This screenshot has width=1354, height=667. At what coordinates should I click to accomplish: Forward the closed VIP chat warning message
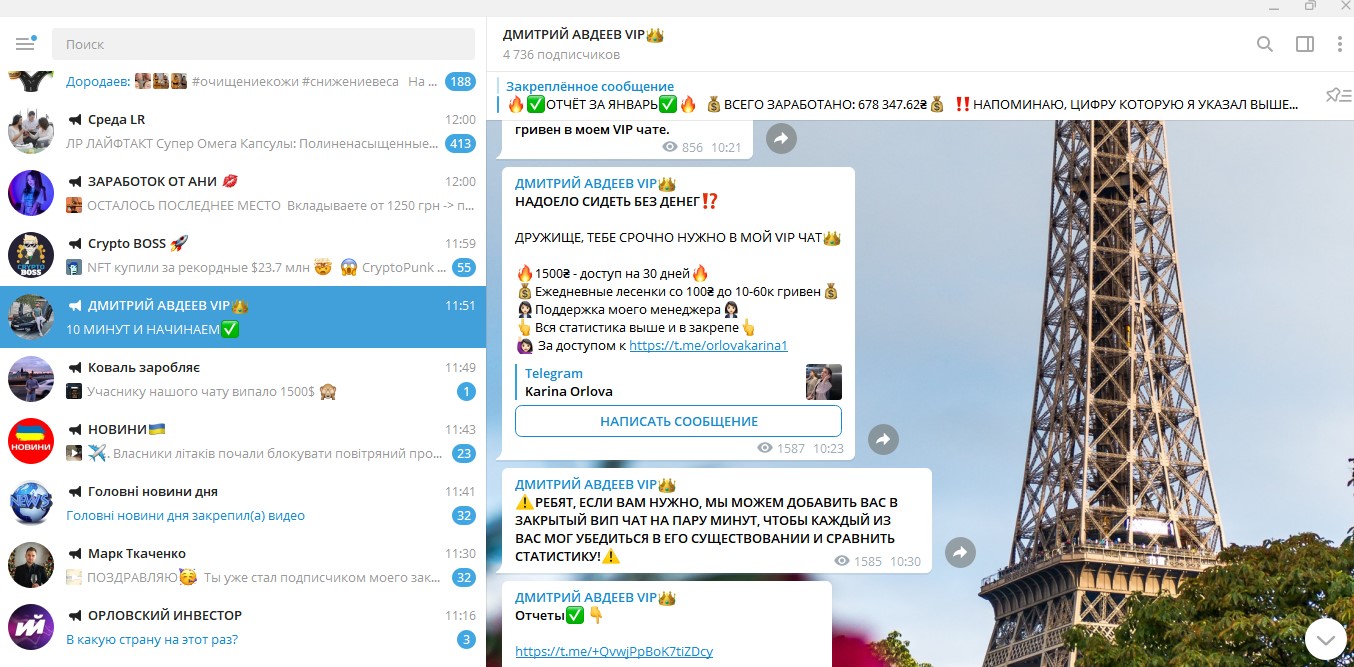pyautogui.click(x=960, y=552)
